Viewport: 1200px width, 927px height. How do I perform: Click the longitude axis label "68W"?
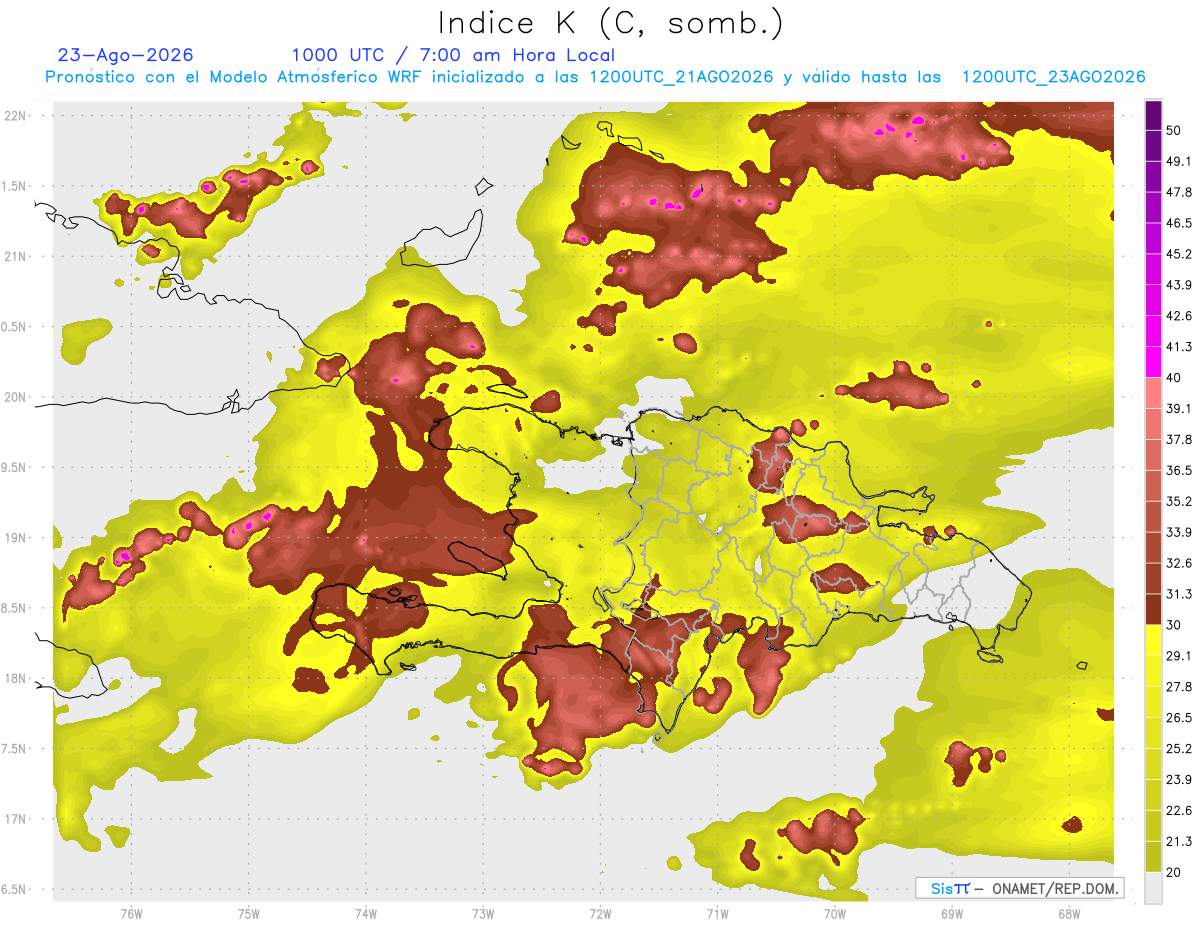(1068, 913)
